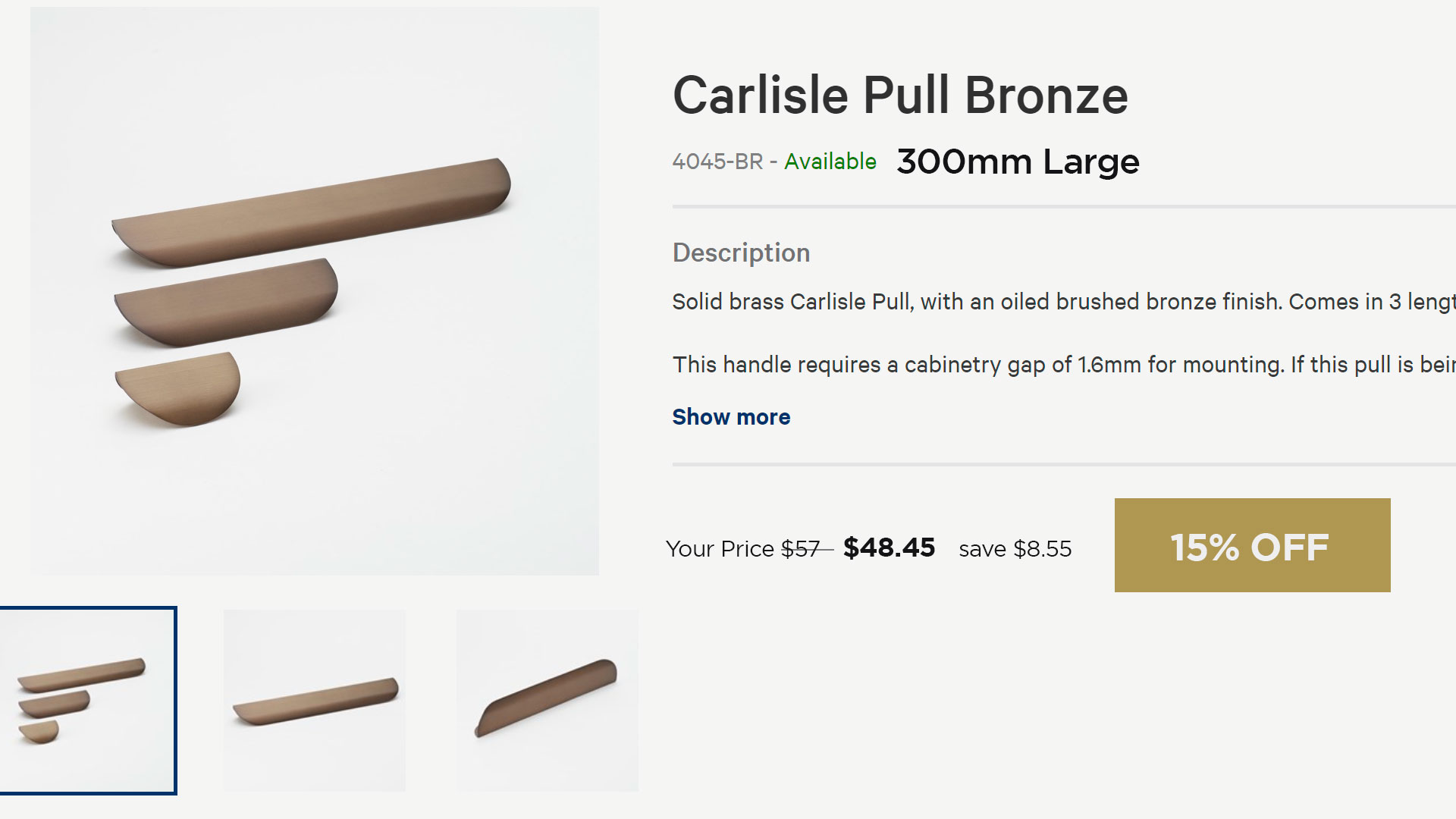The image size is (1456, 819).
Task: Click the longest pull in main image
Action: pos(311,212)
